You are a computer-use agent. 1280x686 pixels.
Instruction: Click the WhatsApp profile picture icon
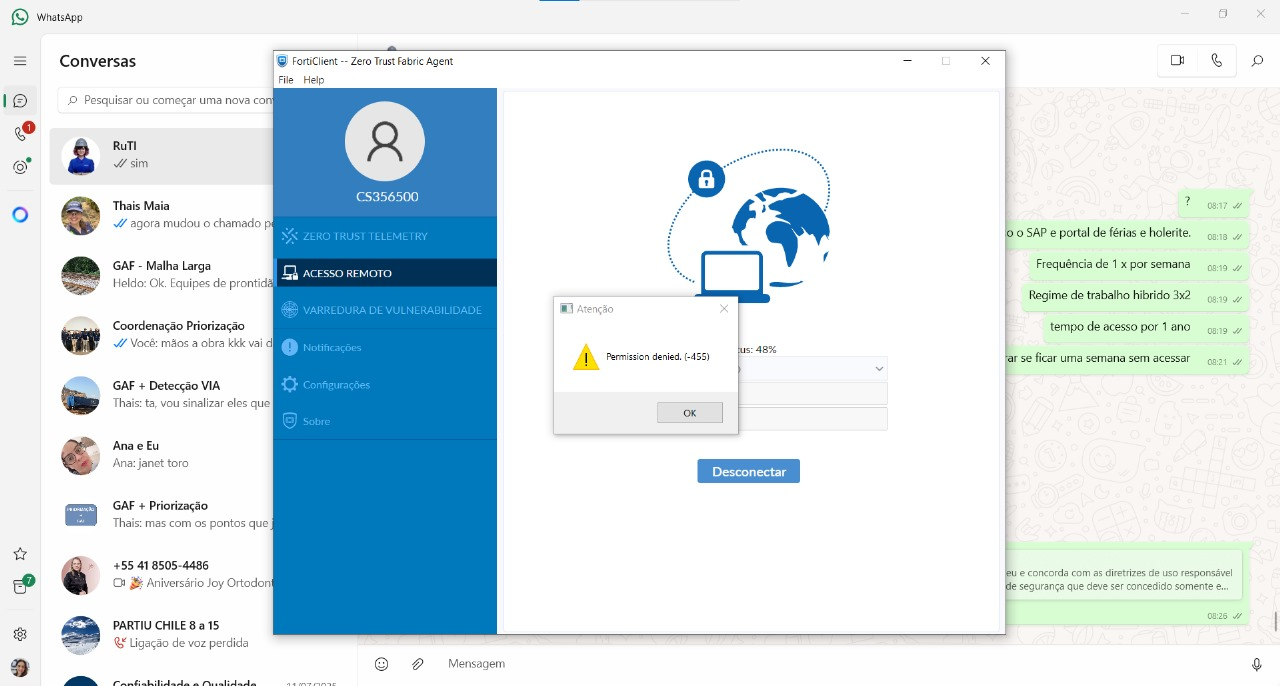tap(20, 667)
